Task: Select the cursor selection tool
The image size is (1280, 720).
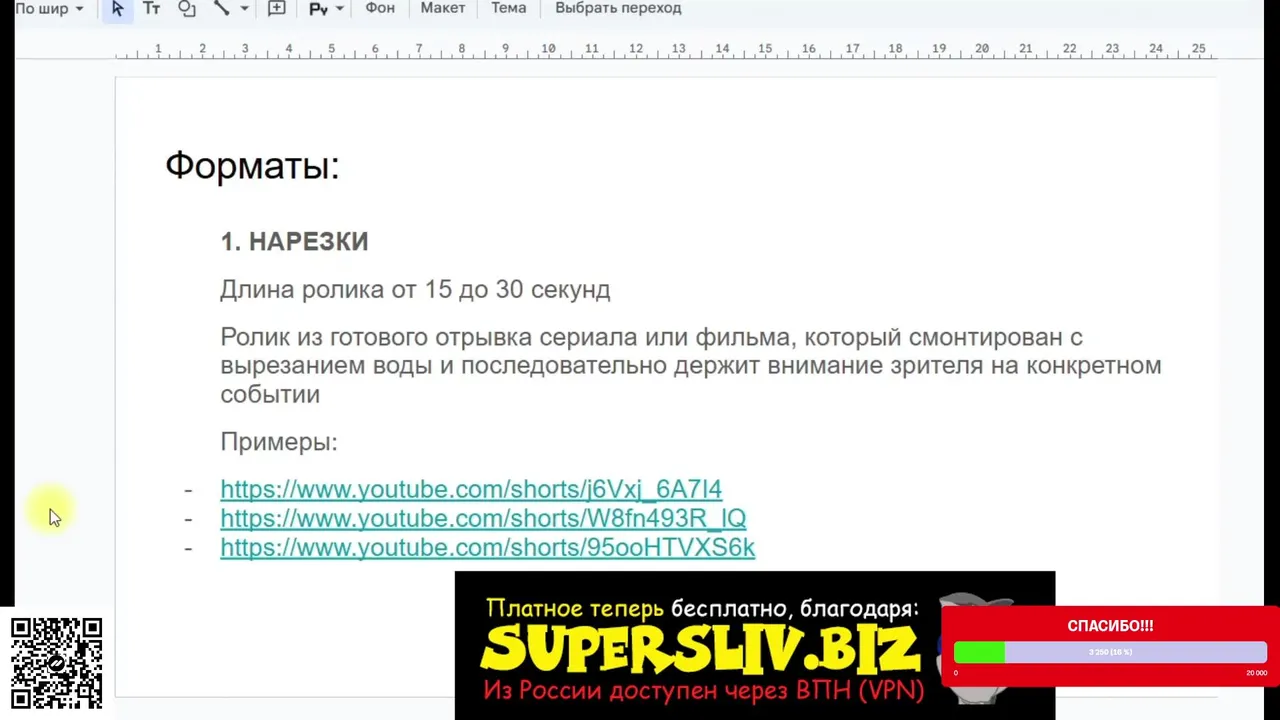Action: [x=118, y=8]
